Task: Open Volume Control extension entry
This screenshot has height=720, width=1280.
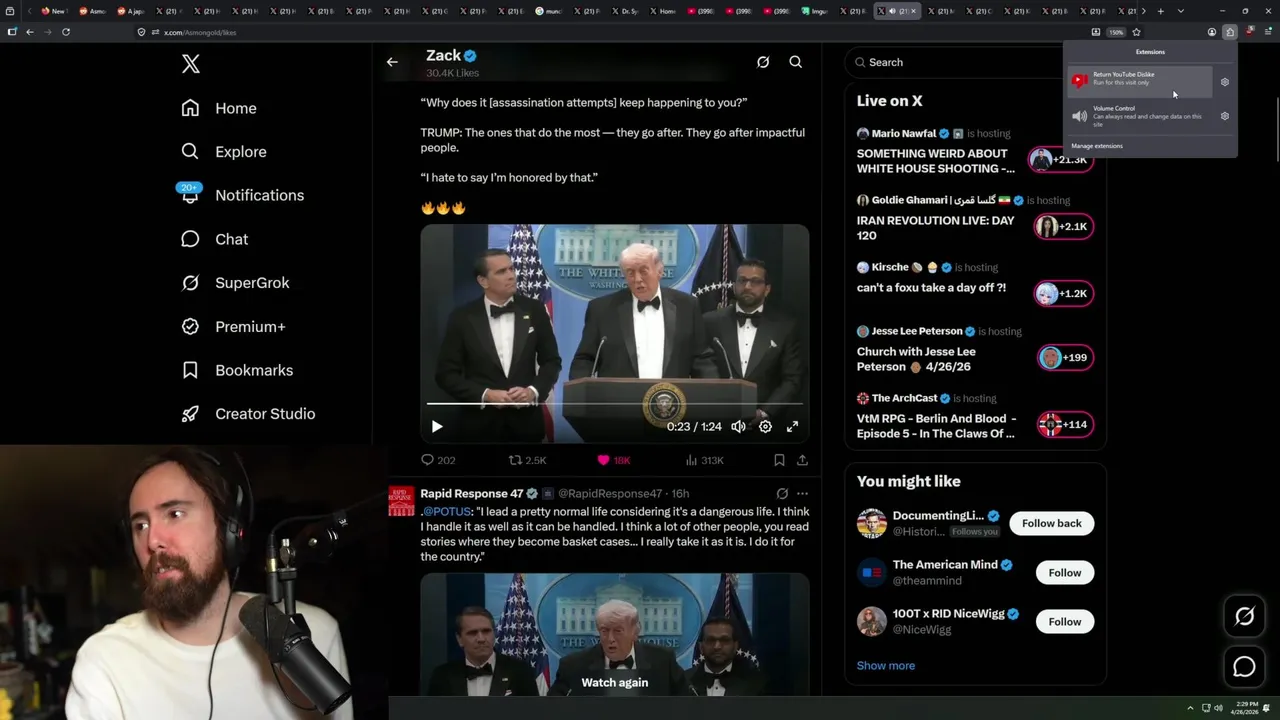Action: tap(1140, 116)
